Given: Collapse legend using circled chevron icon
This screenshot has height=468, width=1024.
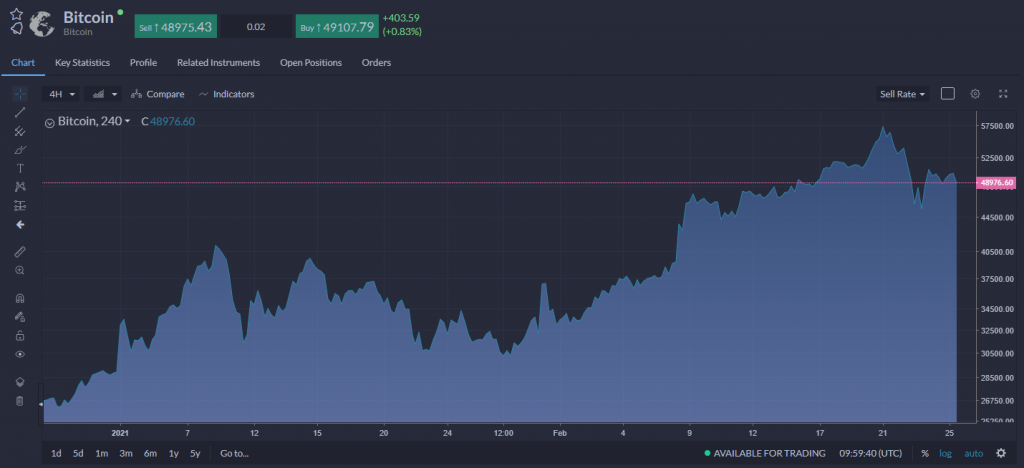Looking at the screenshot, I should pyautogui.click(x=50, y=123).
